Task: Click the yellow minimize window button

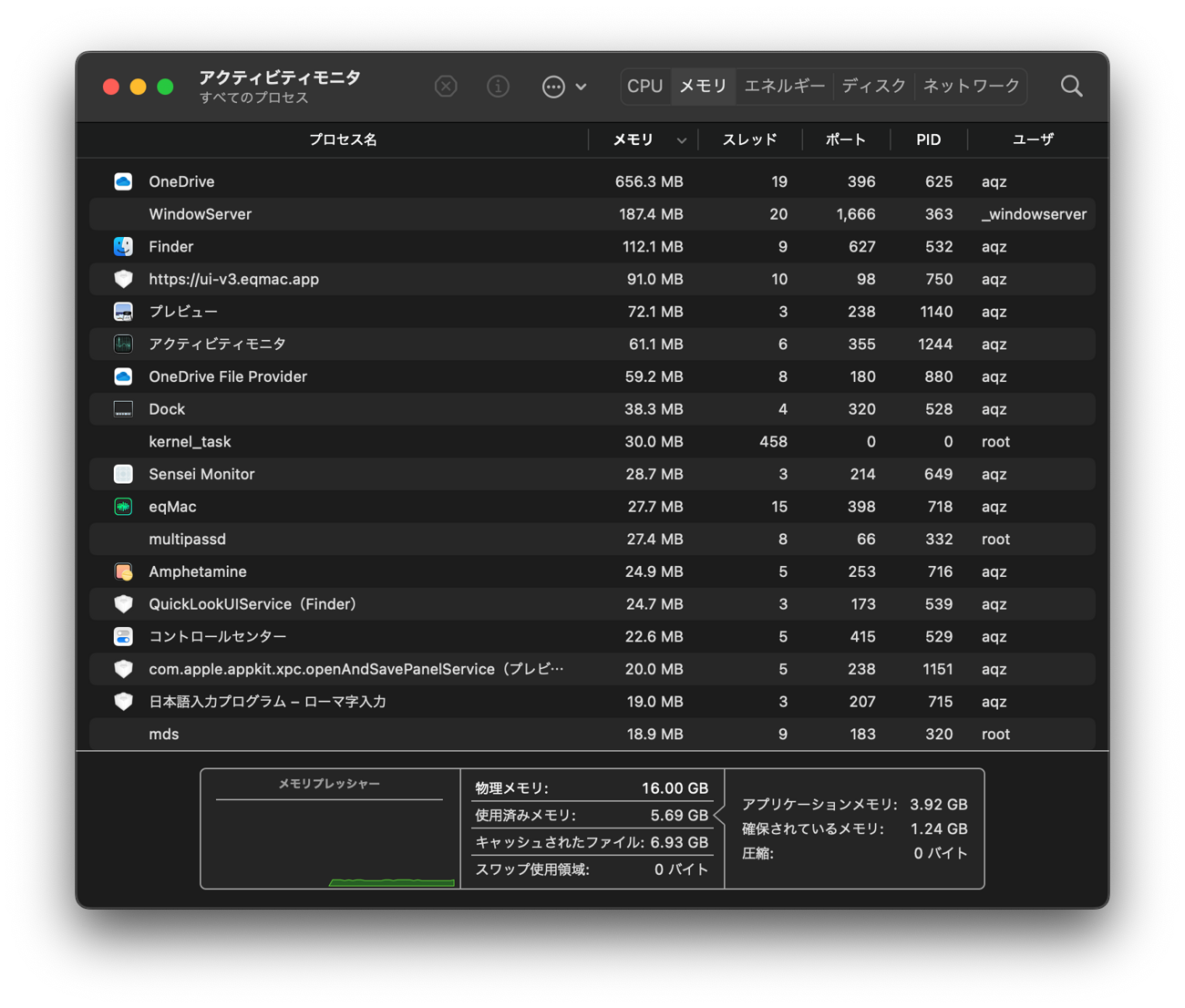Action: [139, 87]
